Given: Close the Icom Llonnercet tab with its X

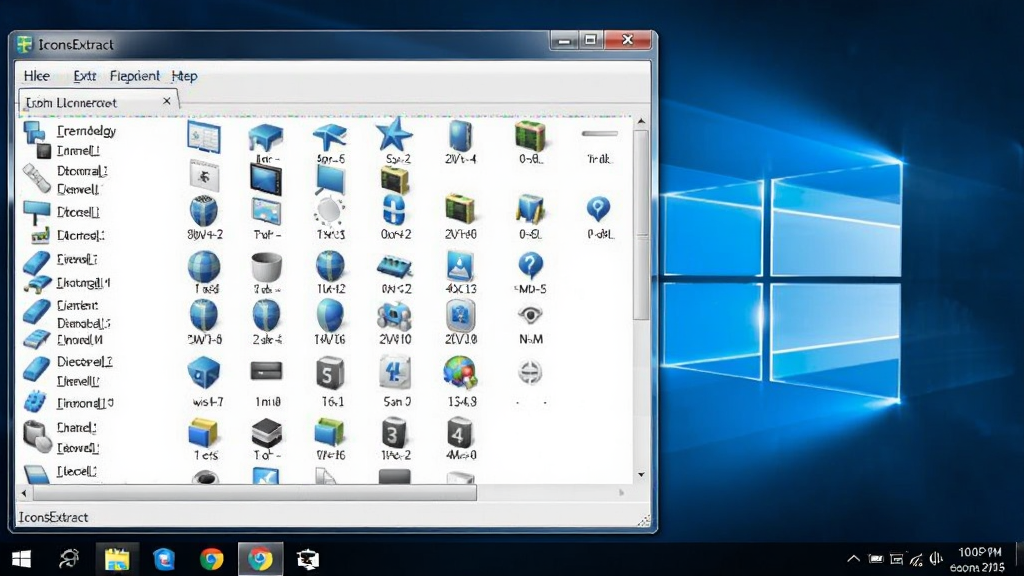Looking at the screenshot, I should coord(167,101).
